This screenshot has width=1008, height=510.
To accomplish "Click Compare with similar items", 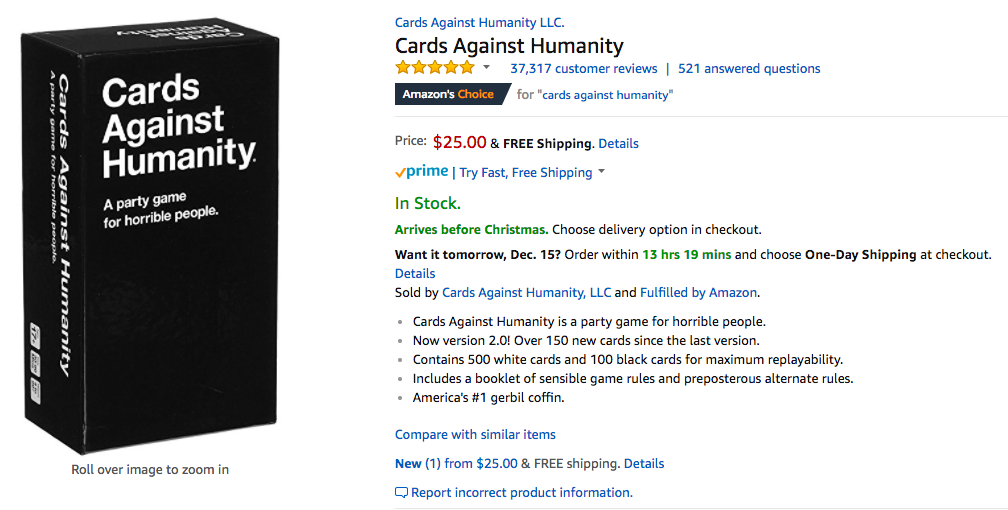I will coord(475,434).
